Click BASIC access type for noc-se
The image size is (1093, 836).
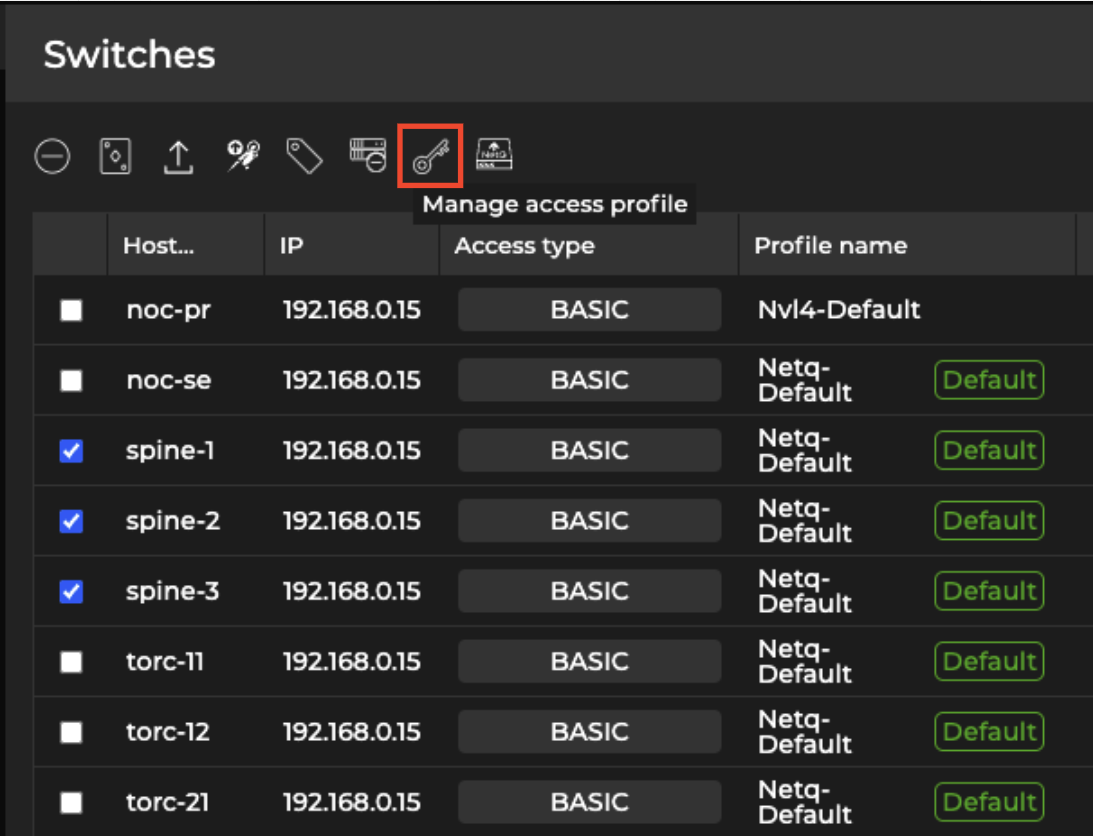click(x=589, y=380)
